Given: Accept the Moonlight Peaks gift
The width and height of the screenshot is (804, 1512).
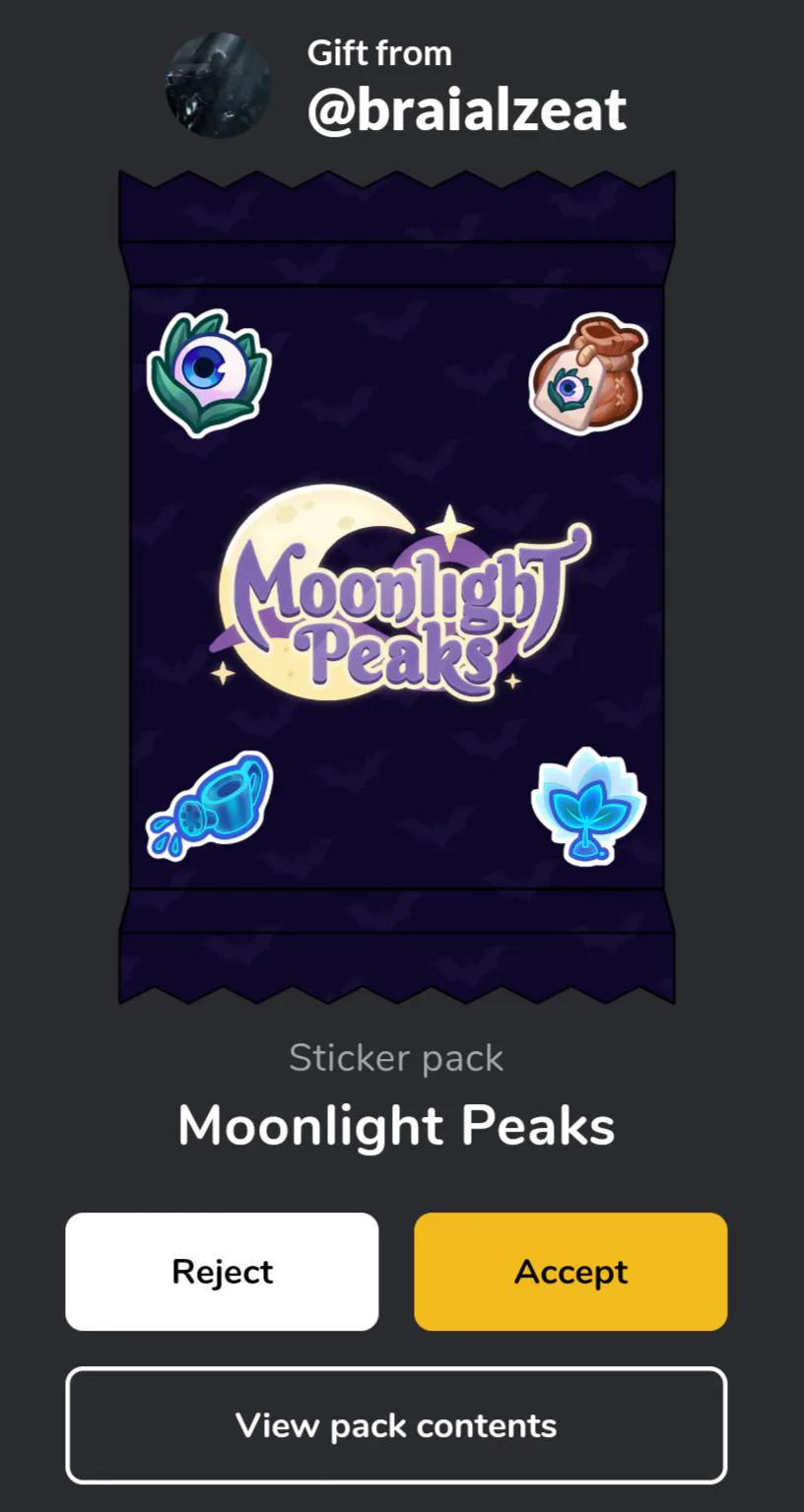Looking at the screenshot, I should coord(570,1272).
